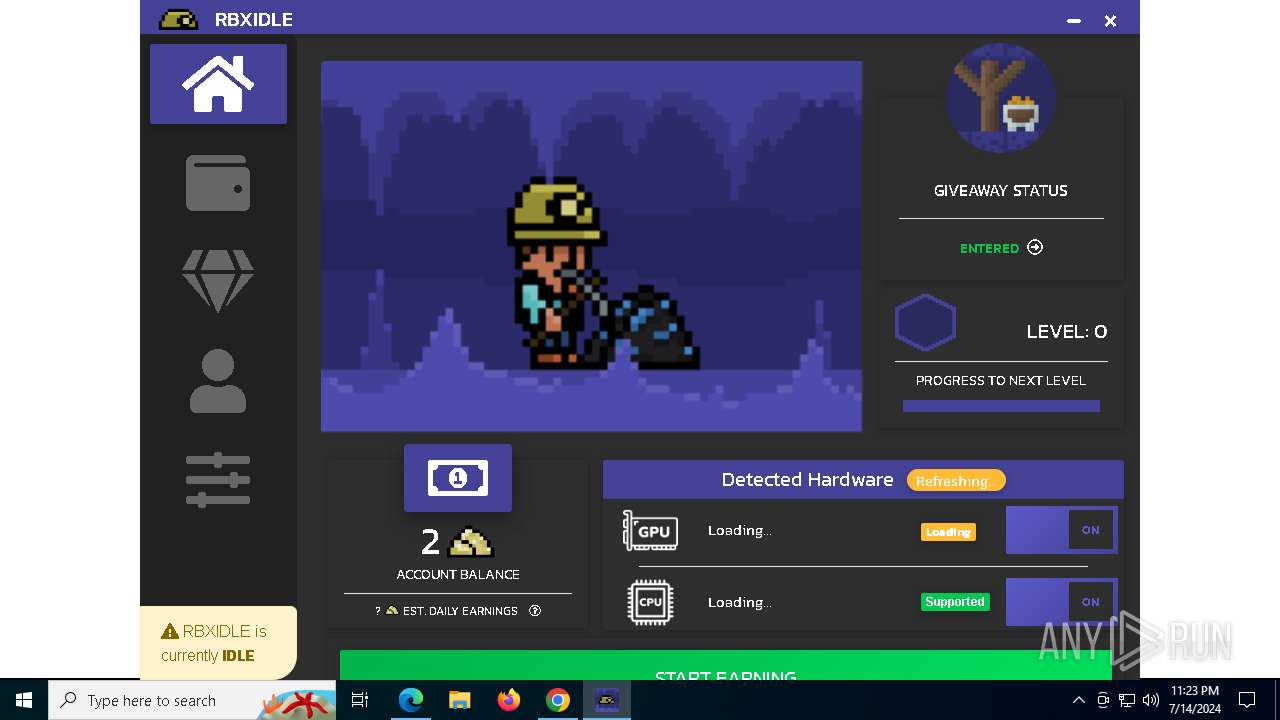Click the progress to next level bar
Screen dimensions: 1280x720
(x=1001, y=406)
